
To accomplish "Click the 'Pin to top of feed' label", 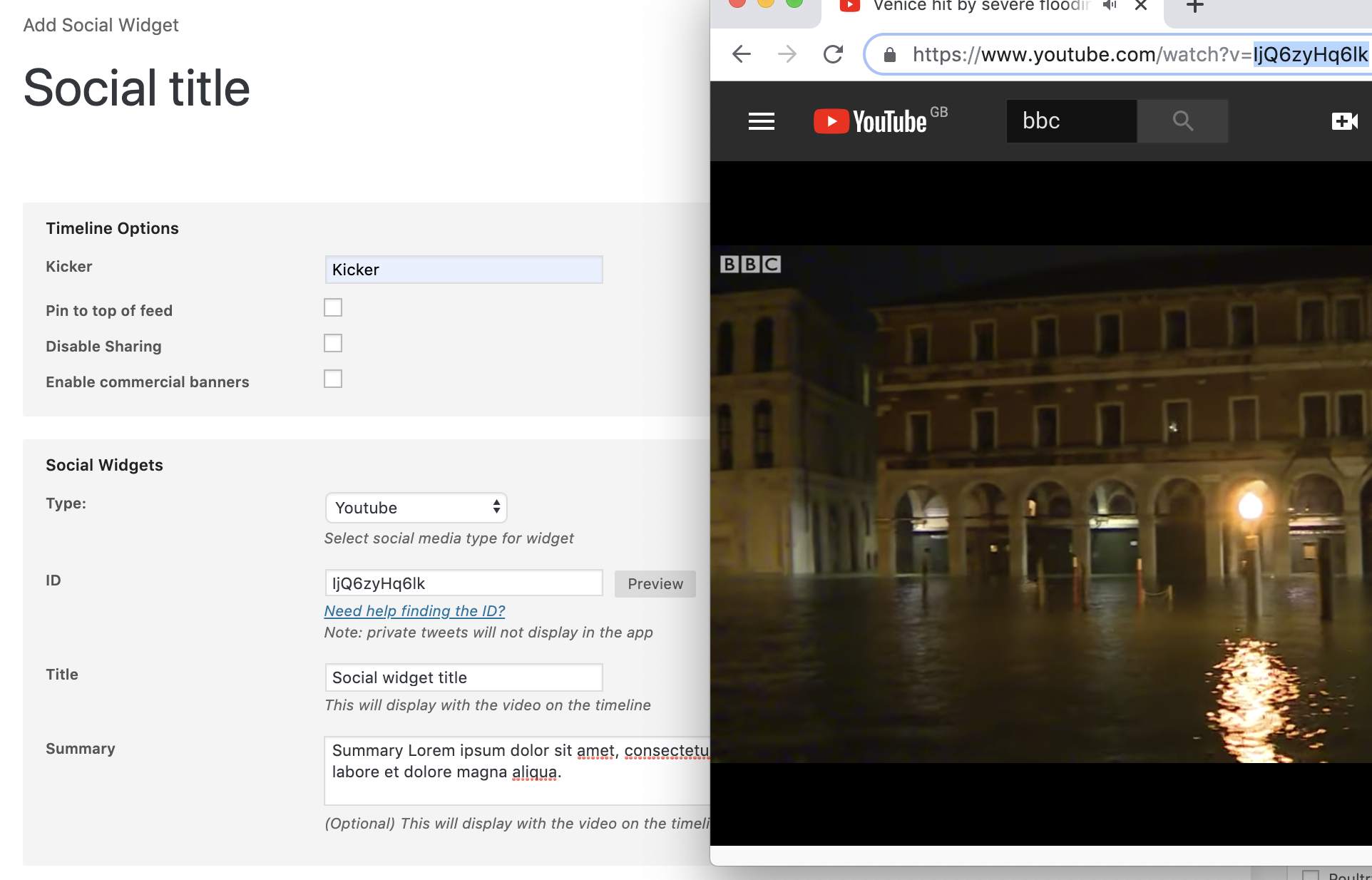I will click(109, 311).
